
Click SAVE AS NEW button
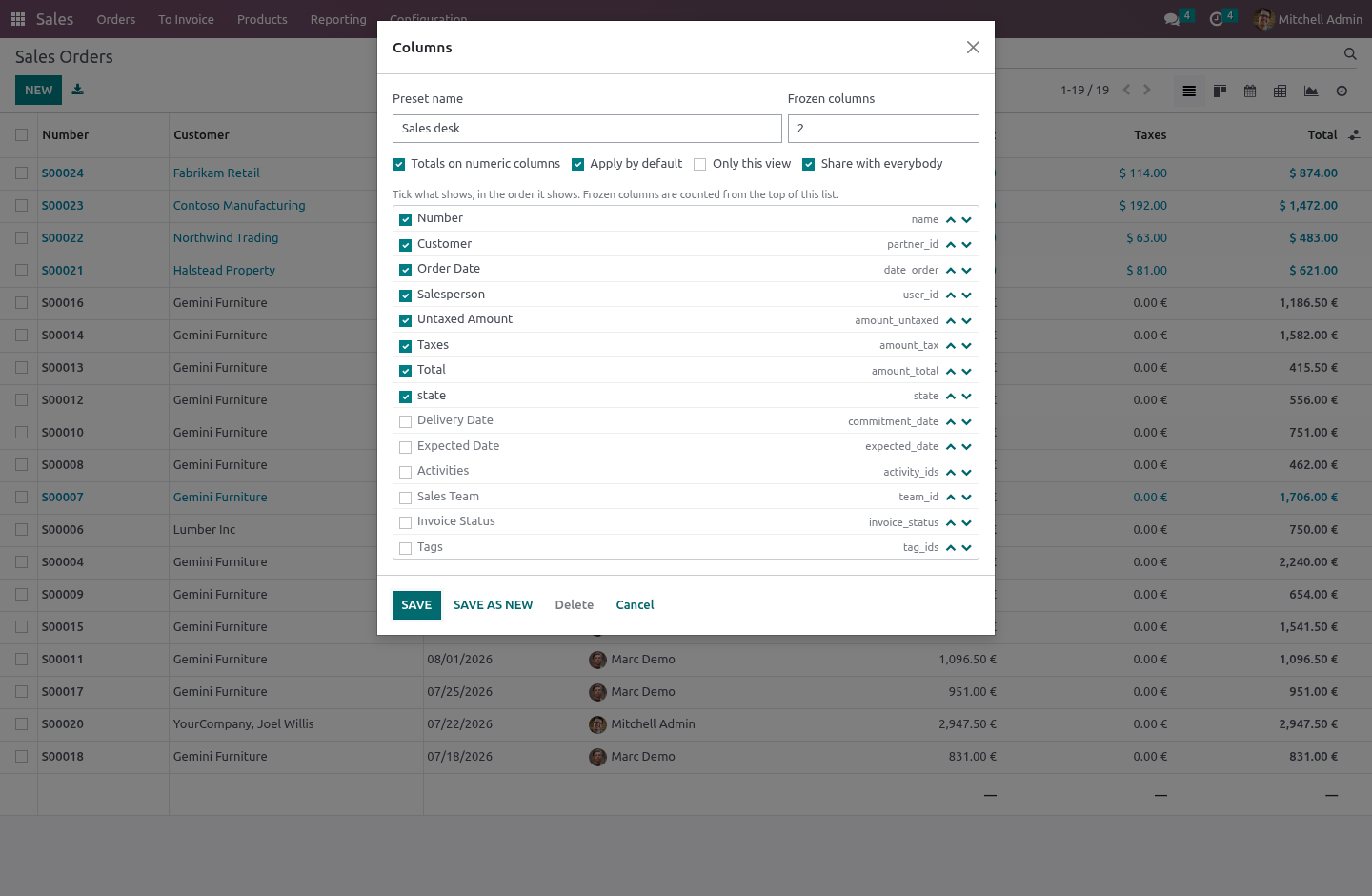pos(493,605)
